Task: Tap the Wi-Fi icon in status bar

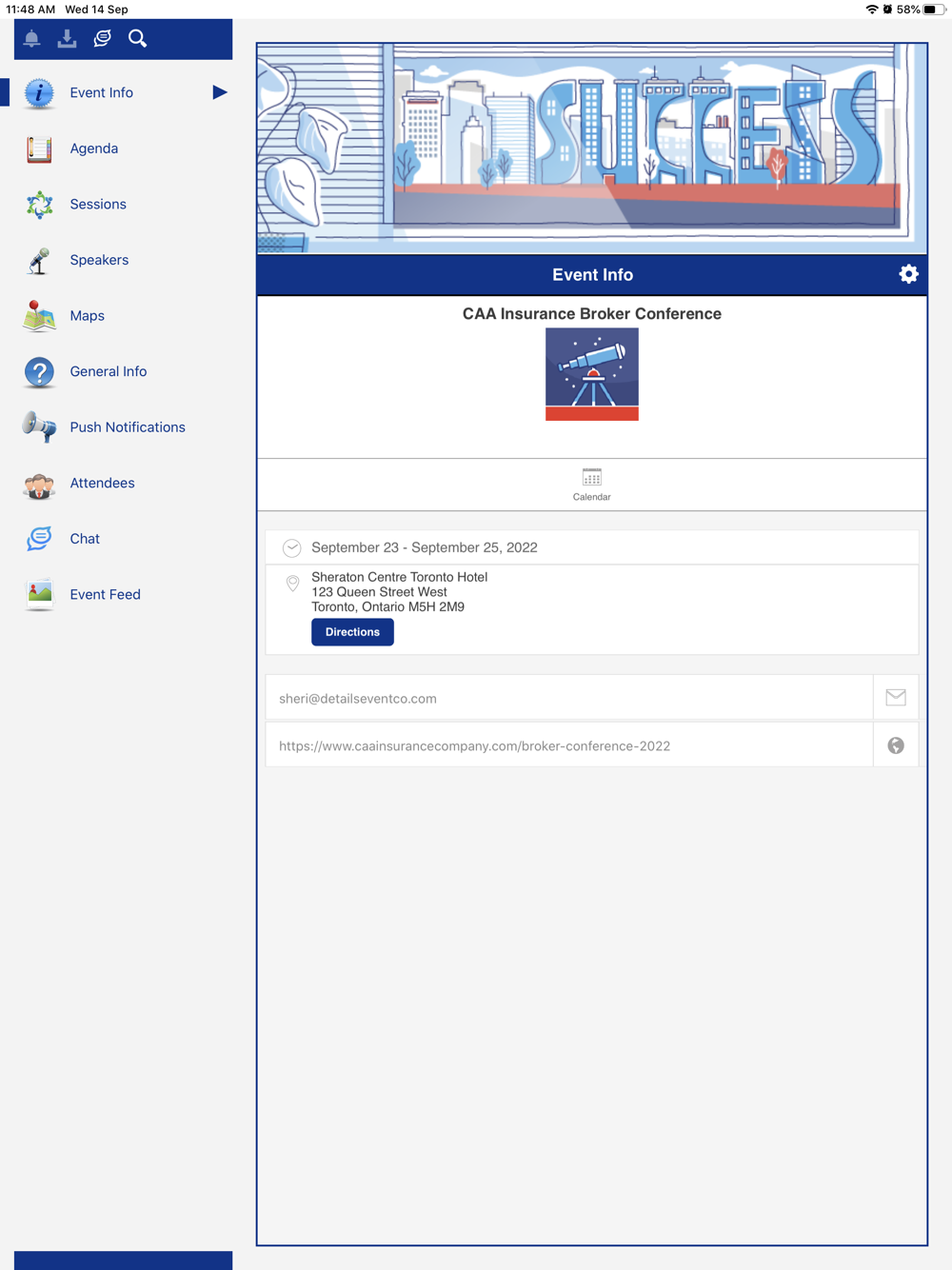Action: 871,10
